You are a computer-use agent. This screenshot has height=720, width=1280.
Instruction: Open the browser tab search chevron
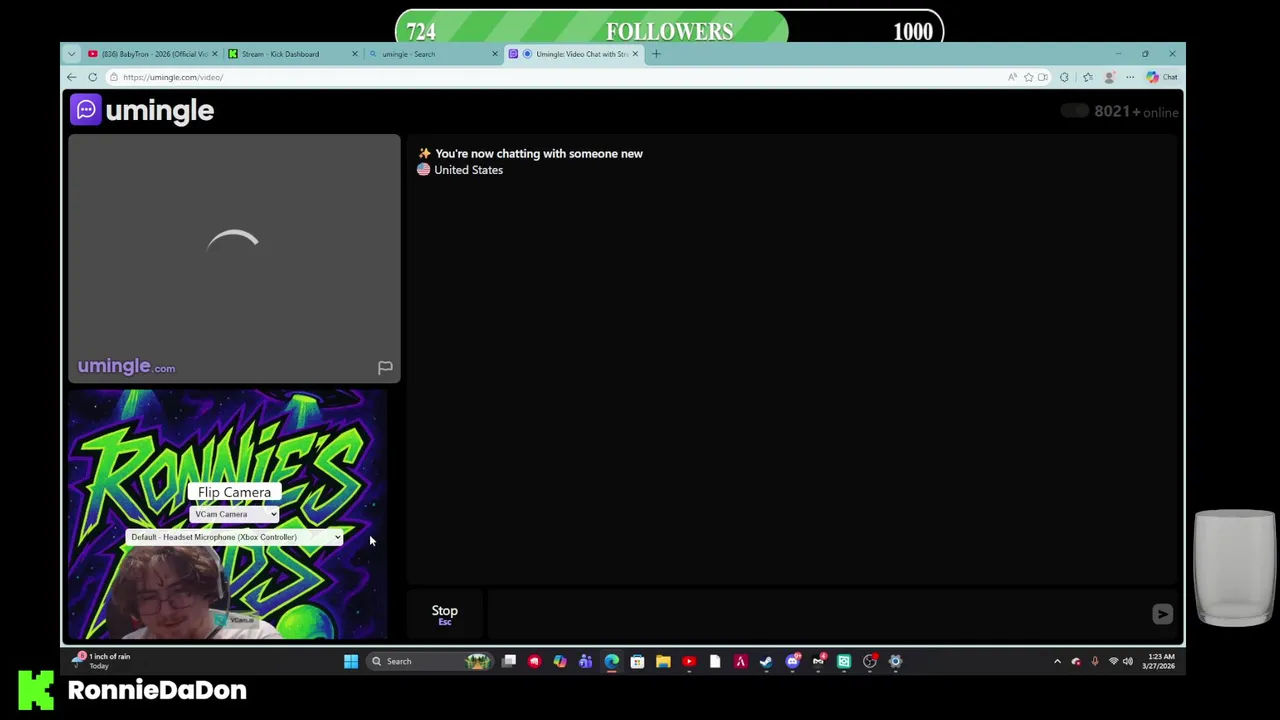tap(71, 54)
